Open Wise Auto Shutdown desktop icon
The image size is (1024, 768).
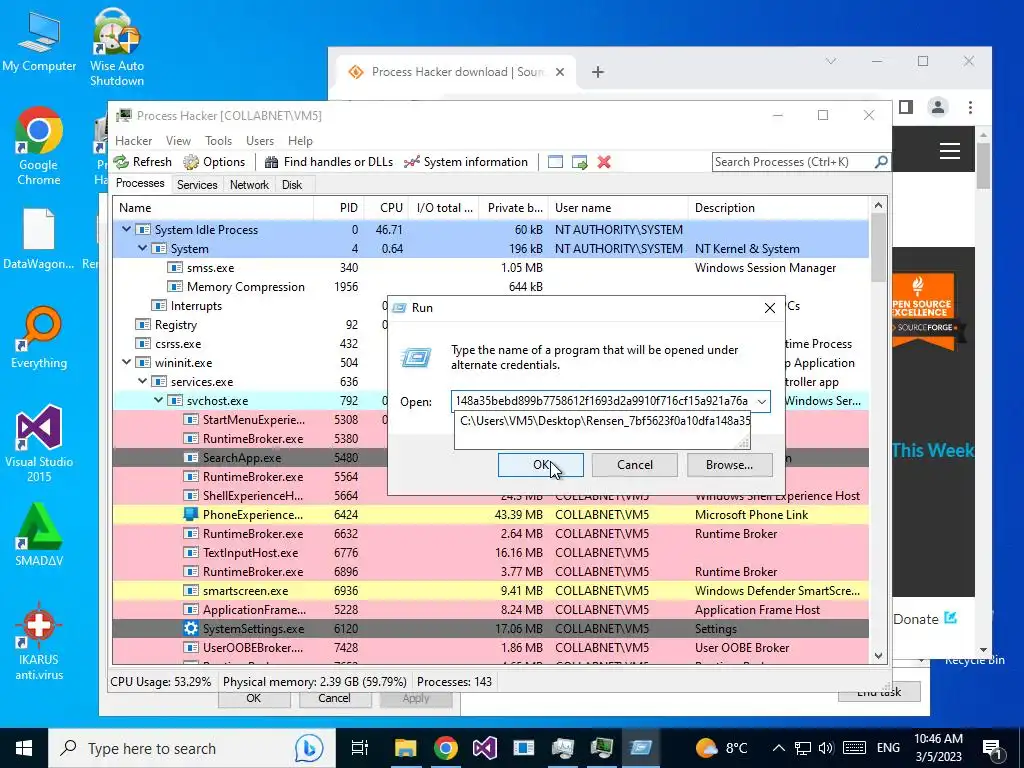117,47
